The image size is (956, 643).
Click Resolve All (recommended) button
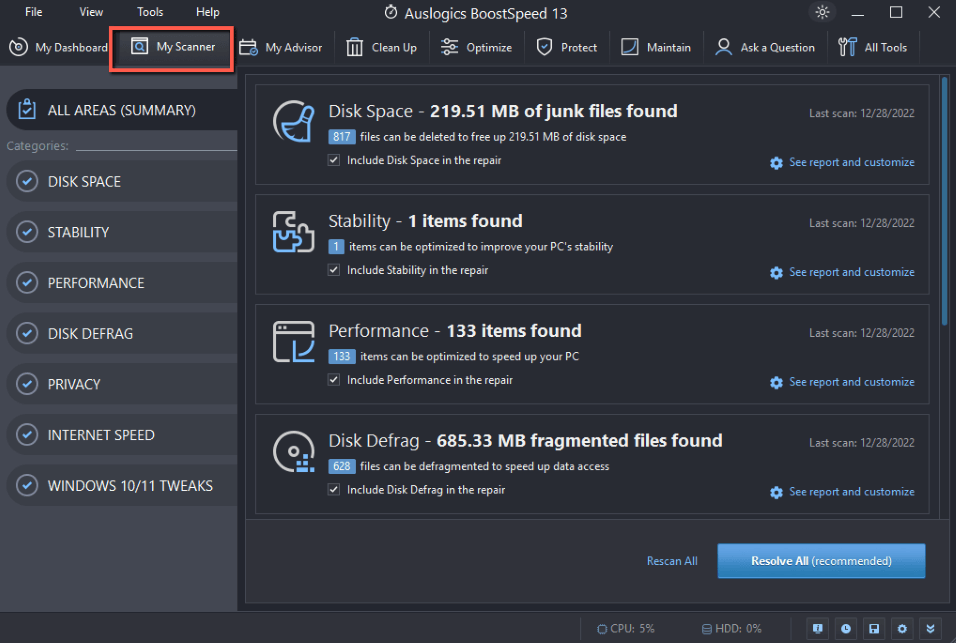pyautogui.click(x=821, y=561)
